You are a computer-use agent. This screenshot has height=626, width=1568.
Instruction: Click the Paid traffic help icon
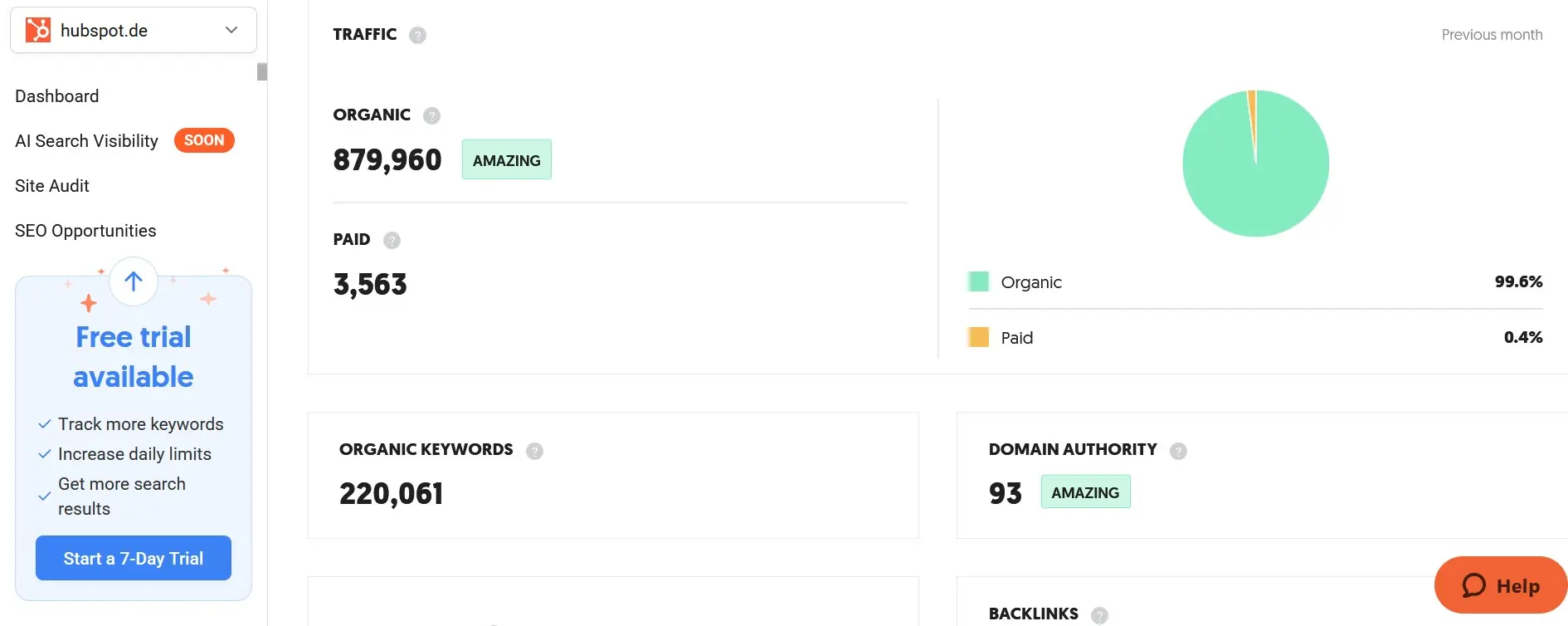coord(392,239)
